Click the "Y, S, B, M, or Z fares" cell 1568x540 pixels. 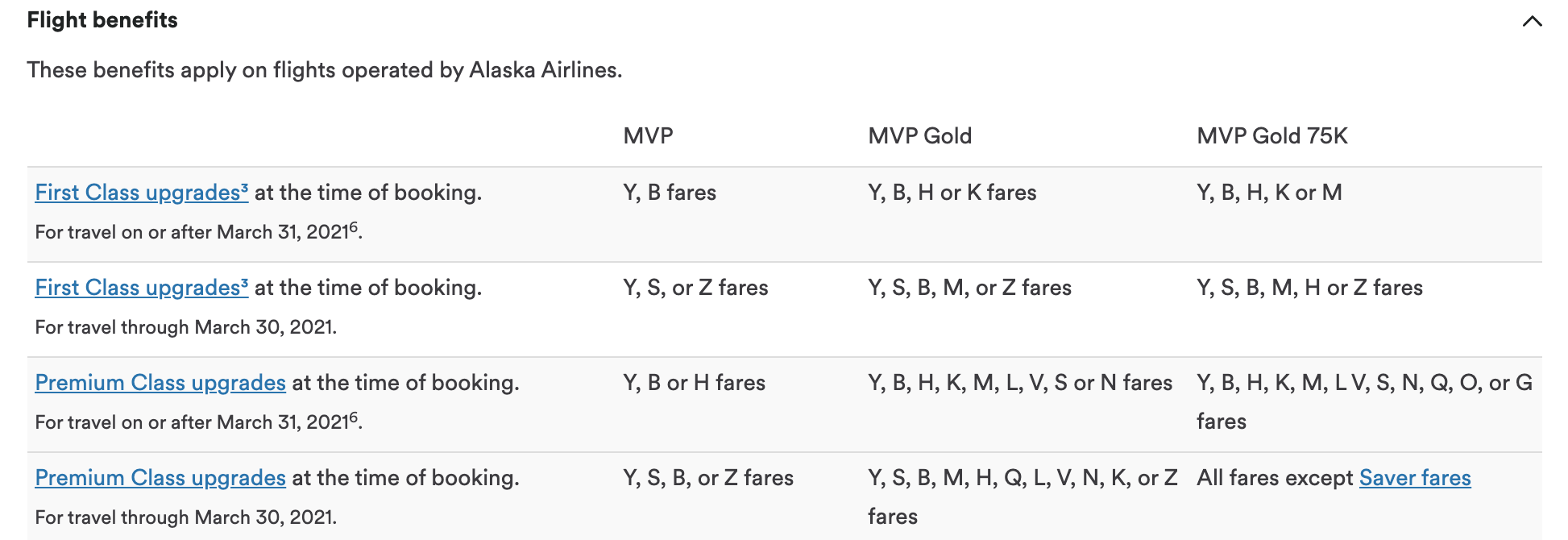969,288
